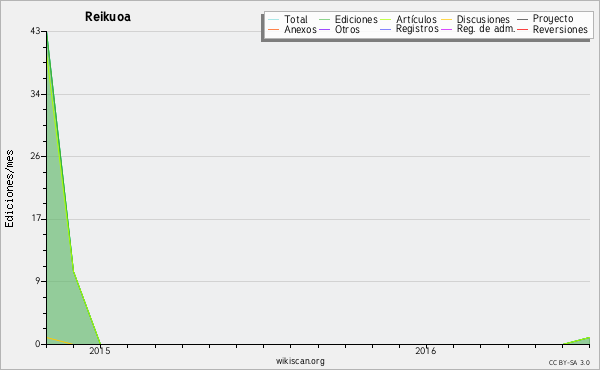Viewport: 600px width, 370px height.
Task: Click the CC BY-SA 3.0 license text
Action: click(x=569, y=362)
